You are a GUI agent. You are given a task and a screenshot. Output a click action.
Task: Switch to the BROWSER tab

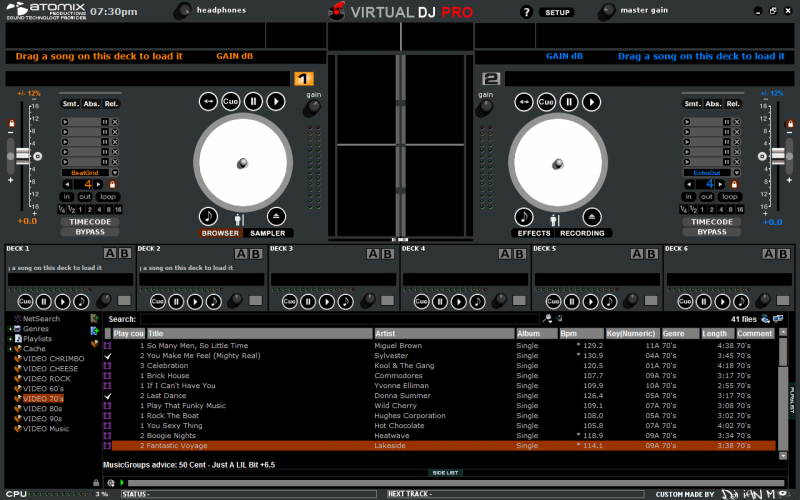pos(220,233)
